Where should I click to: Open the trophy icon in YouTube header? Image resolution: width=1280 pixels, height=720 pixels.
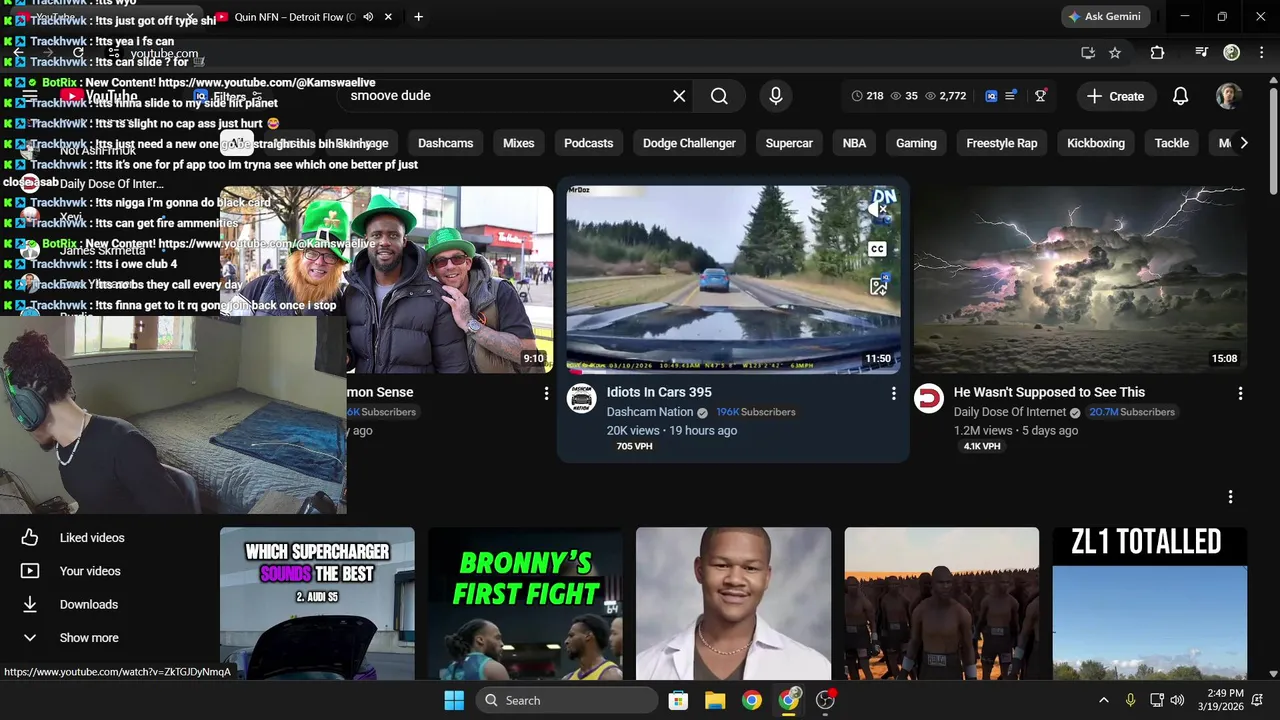tap(1041, 96)
